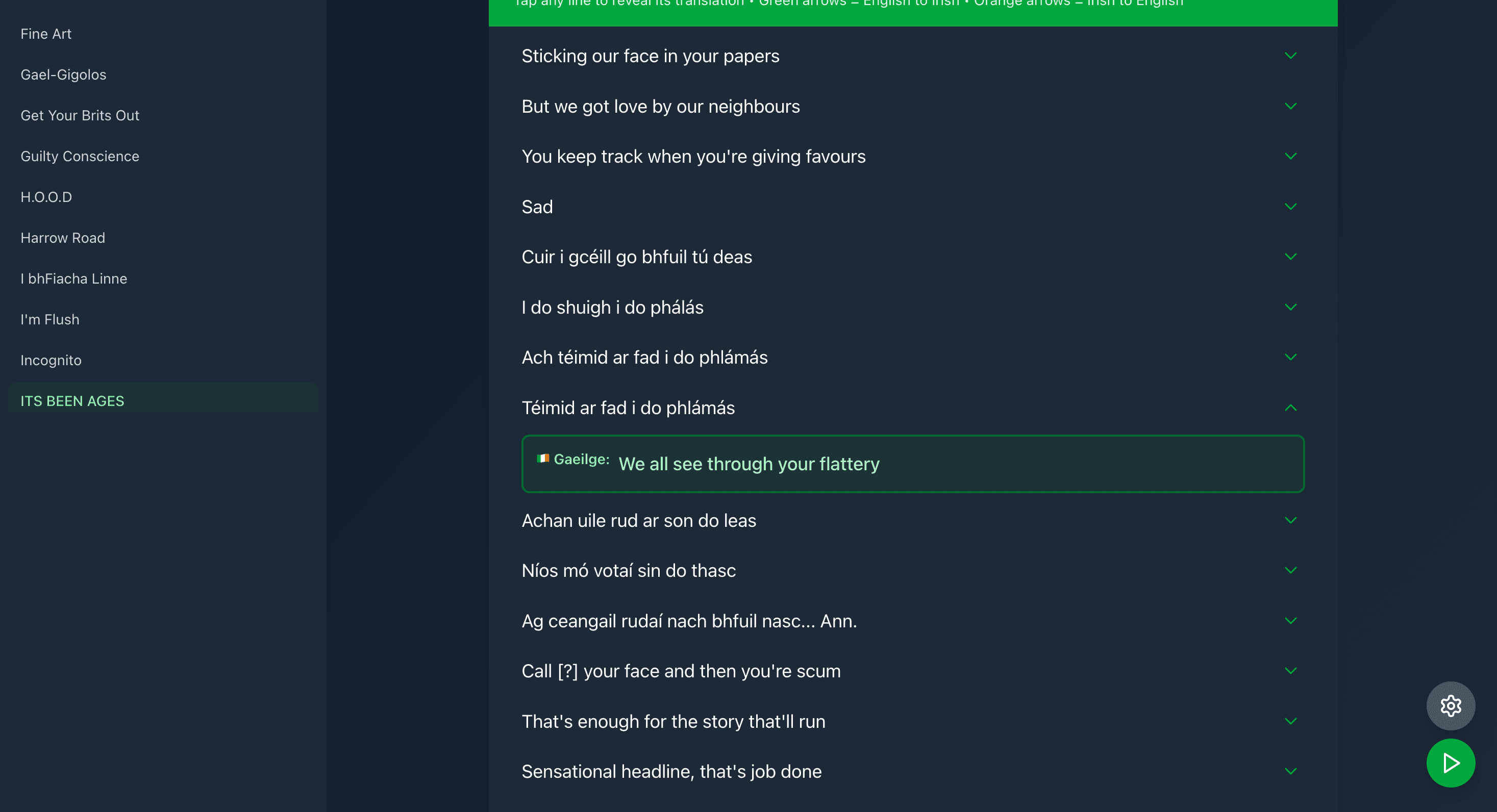Reveal 'Níos mó votaí sin do thasc' translation
Image resolution: width=1497 pixels, height=812 pixels.
[x=1291, y=570]
